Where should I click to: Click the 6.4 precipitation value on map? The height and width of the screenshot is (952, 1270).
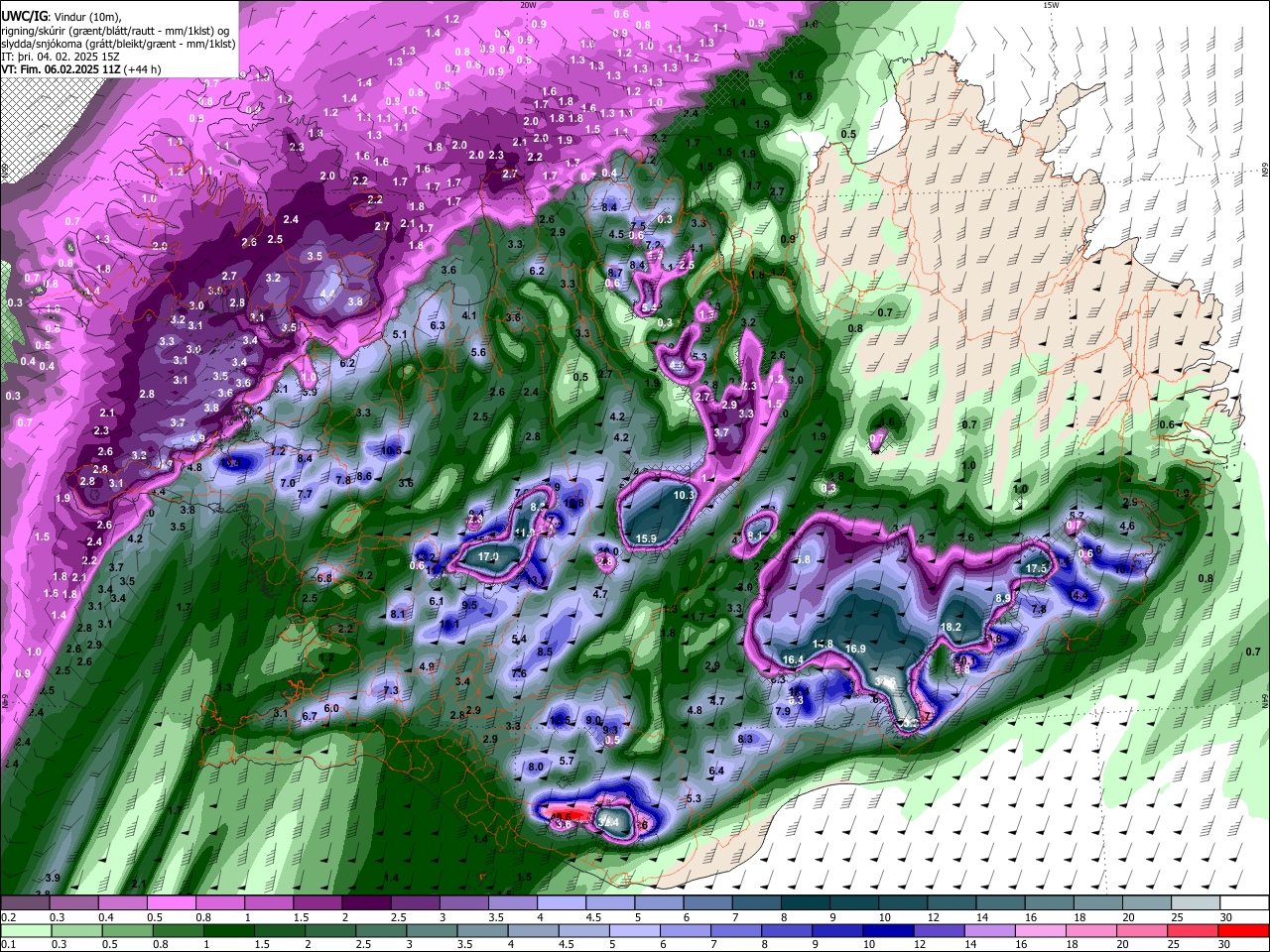(x=716, y=771)
